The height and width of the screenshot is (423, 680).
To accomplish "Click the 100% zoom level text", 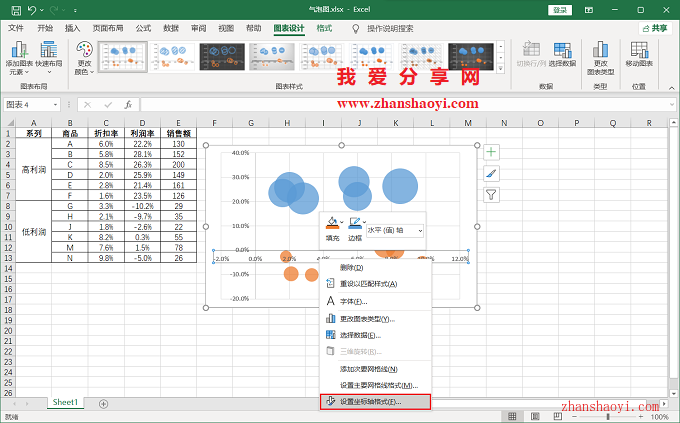I will coord(659,417).
